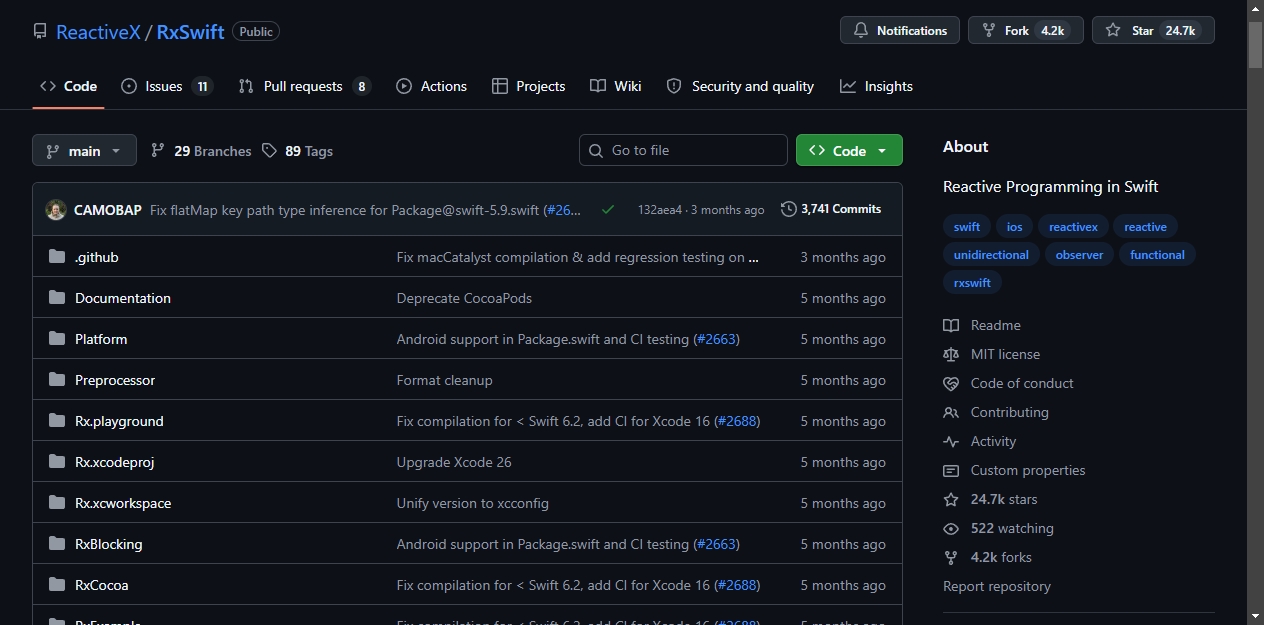Open commit message 'Deprecate CocoaPods'

point(464,298)
